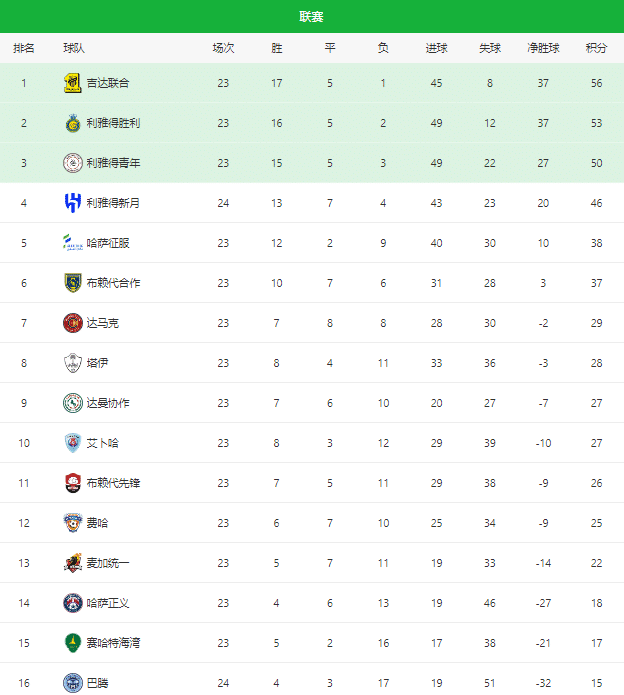Click the 利雅得青年 club badge

(72, 163)
